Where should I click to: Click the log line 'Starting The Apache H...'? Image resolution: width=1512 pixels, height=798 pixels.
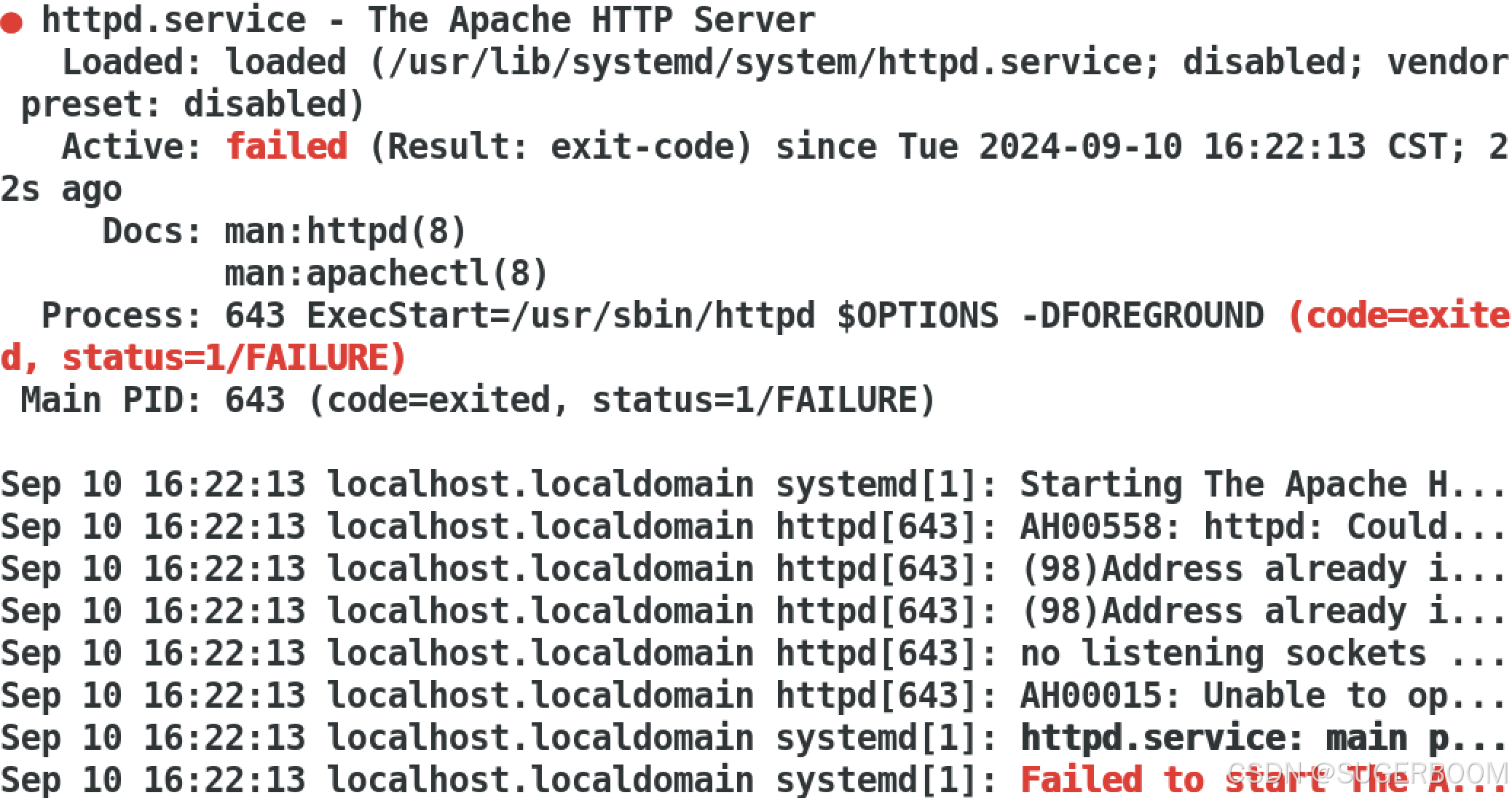(1262, 485)
